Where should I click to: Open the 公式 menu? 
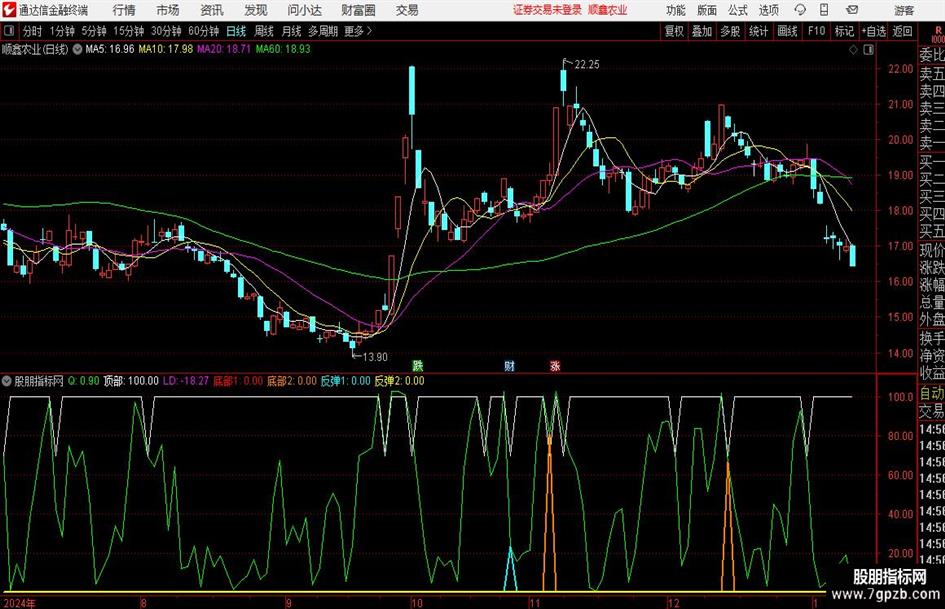click(738, 10)
